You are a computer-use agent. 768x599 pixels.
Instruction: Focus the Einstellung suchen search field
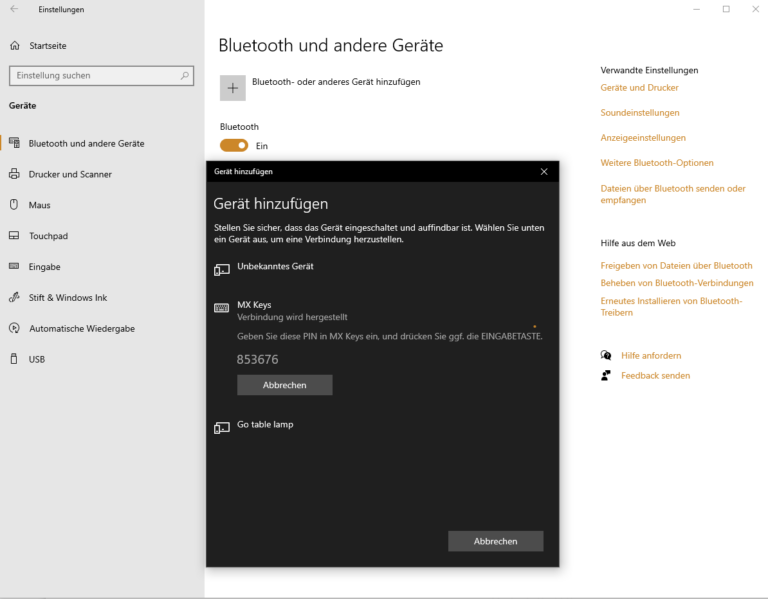pos(95,75)
